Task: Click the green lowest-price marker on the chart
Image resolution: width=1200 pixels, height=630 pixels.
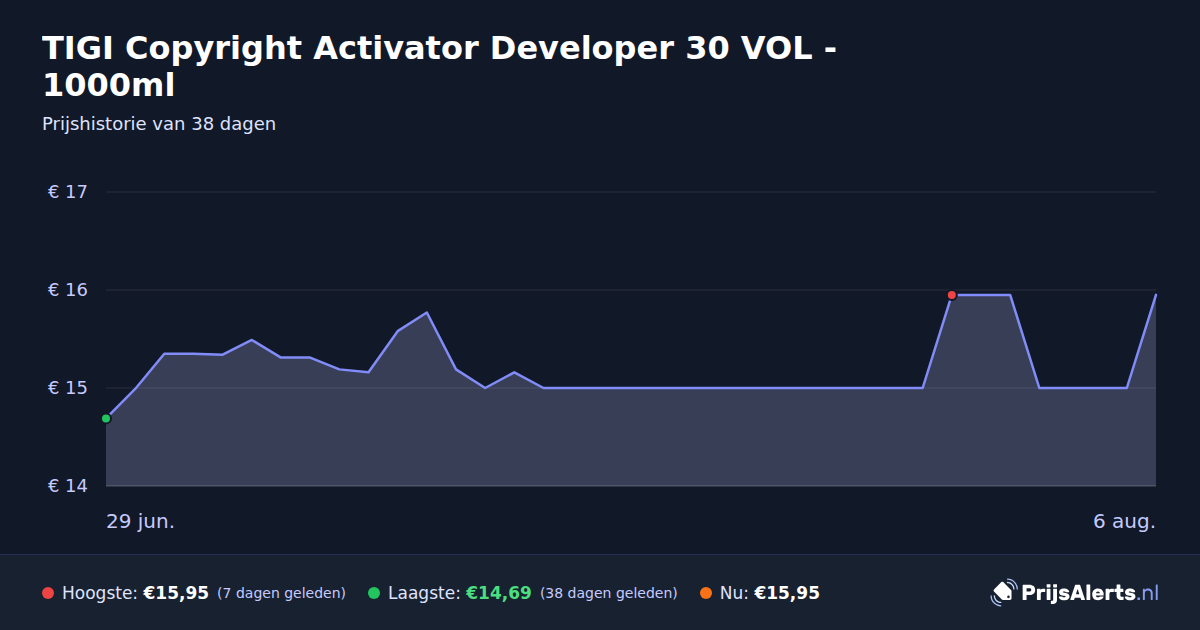Action: [x=106, y=418]
